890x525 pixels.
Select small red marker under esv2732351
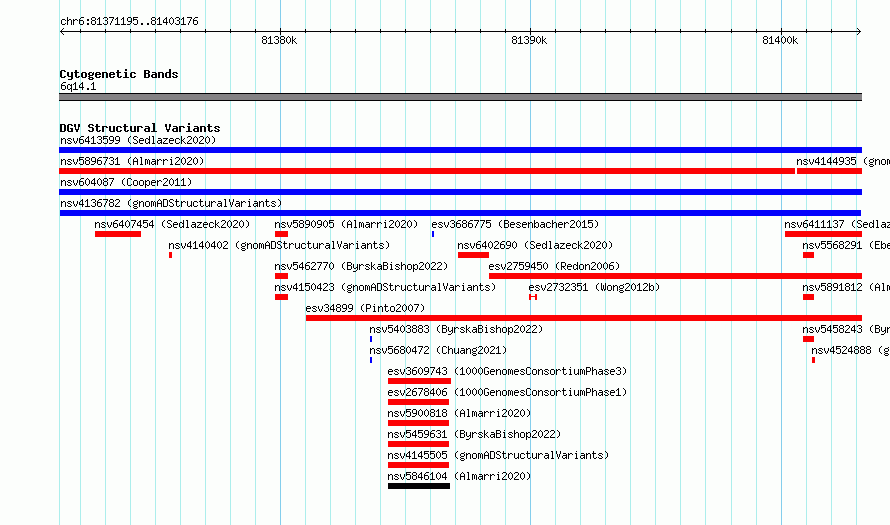click(533, 297)
